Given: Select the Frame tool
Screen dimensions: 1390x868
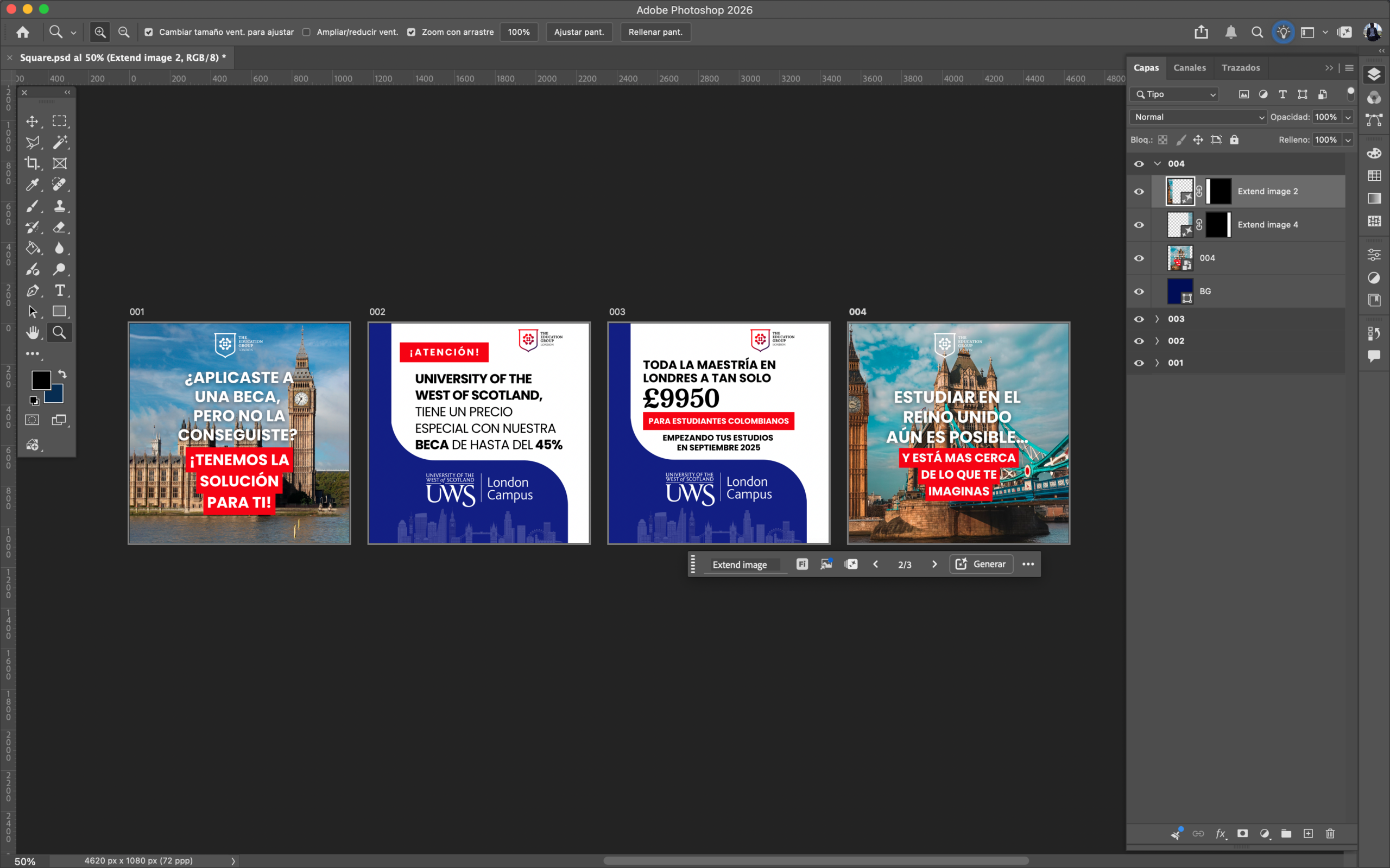Looking at the screenshot, I should pos(59,163).
